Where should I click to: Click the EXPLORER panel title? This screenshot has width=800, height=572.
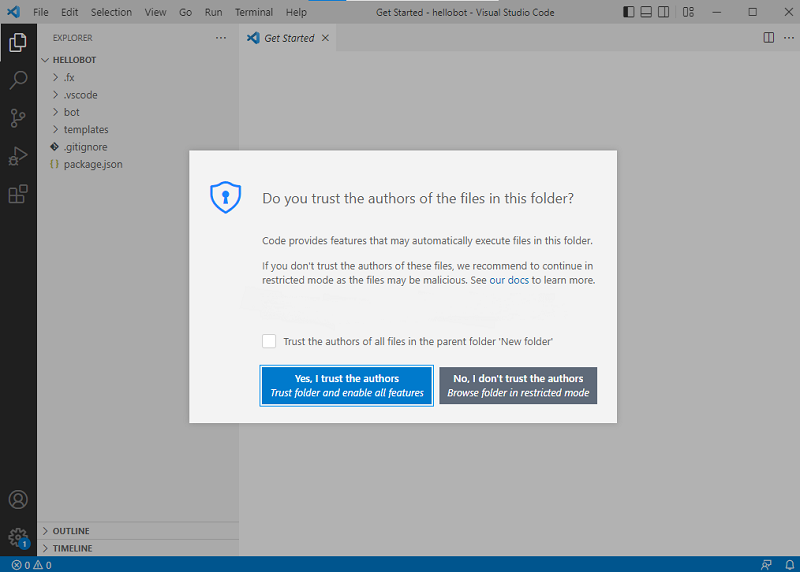point(72,38)
